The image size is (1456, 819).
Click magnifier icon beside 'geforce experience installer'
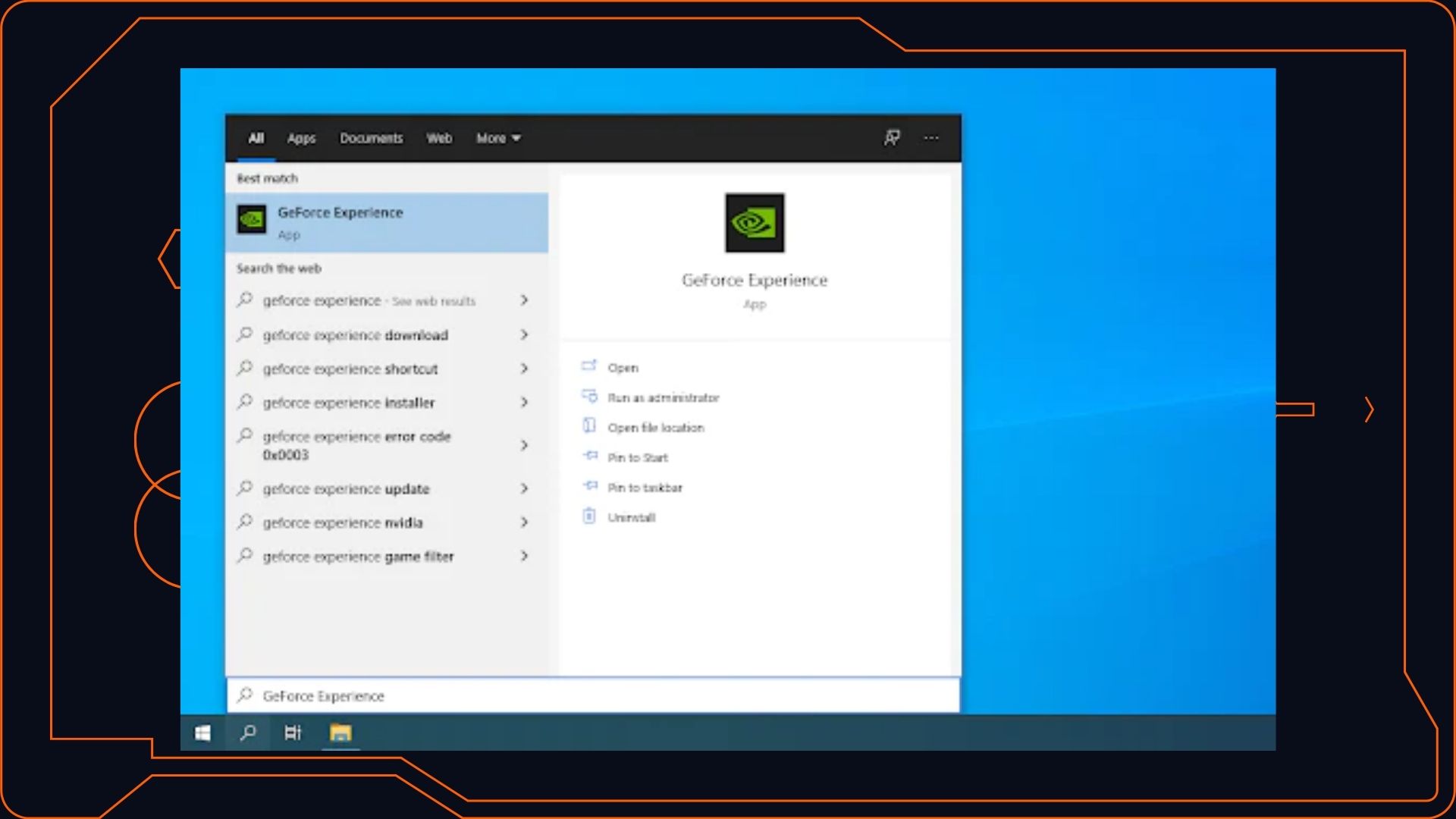pyautogui.click(x=244, y=401)
